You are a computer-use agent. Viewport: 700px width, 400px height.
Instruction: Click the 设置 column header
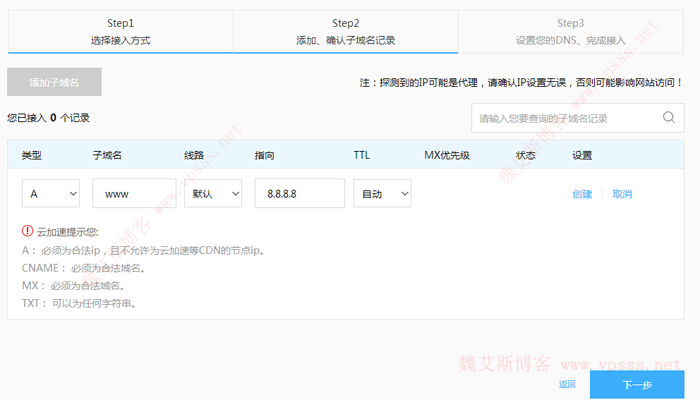tap(582, 155)
